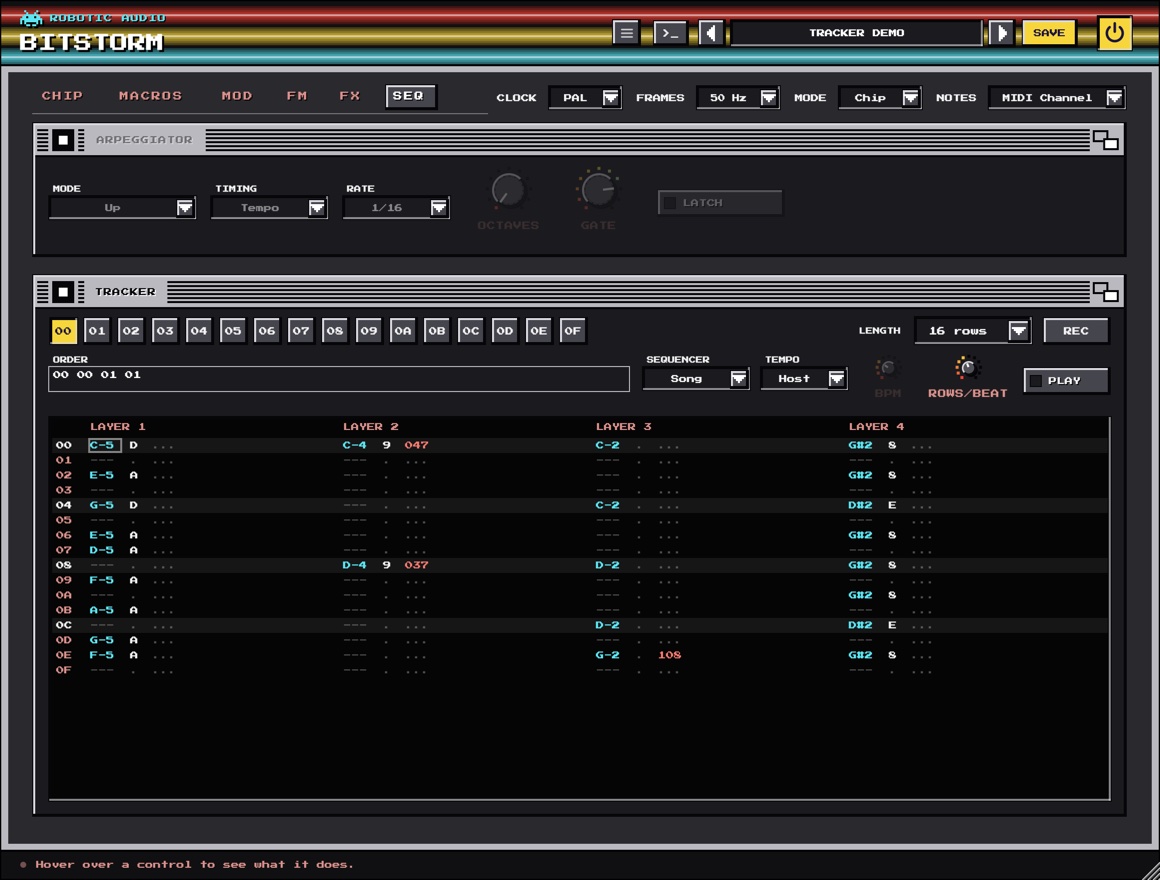Click the Layer 4 column header
Viewport: 1160px width, 880px height.
876,427
